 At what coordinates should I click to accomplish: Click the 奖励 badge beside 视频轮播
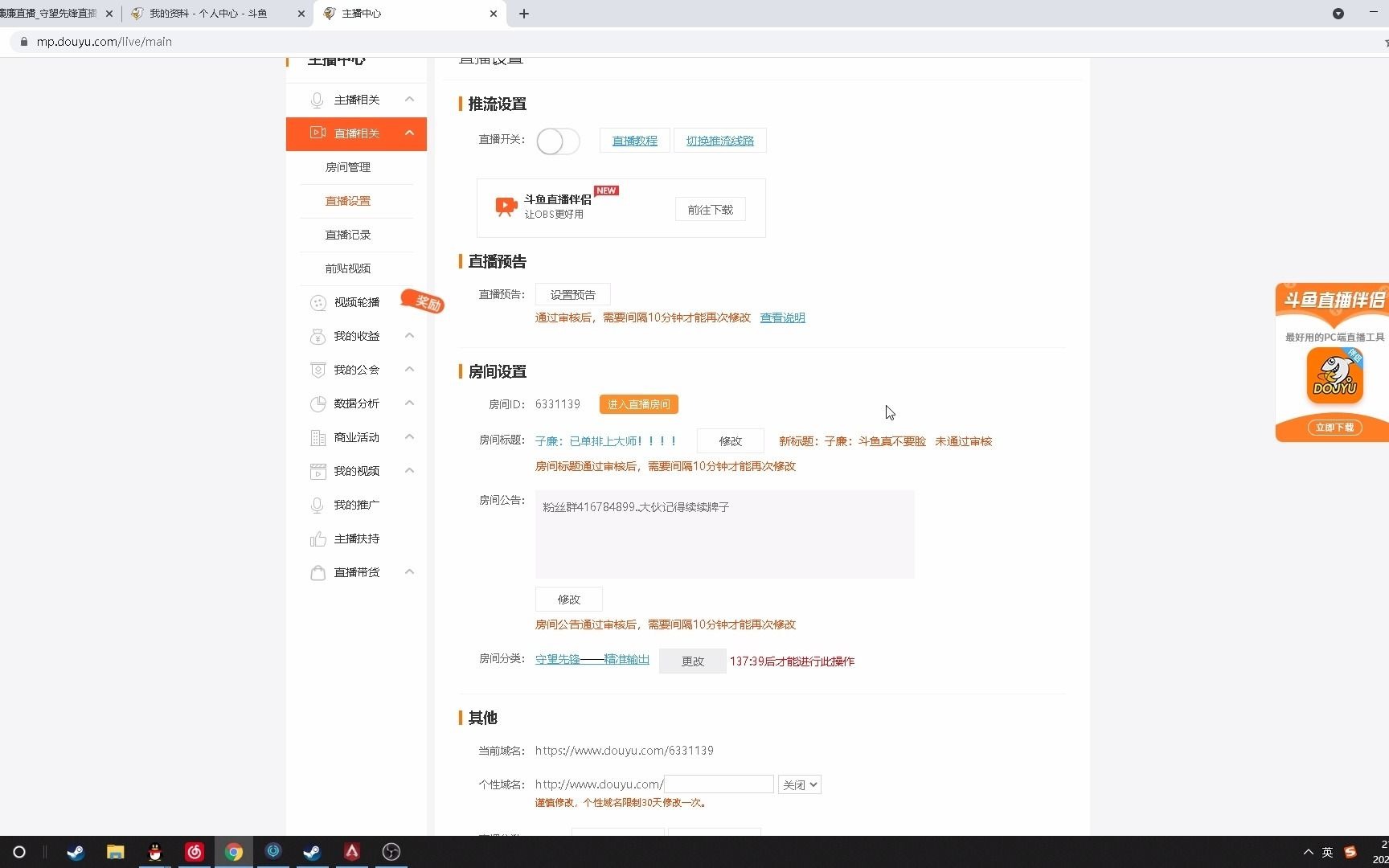[x=424, y=302]
